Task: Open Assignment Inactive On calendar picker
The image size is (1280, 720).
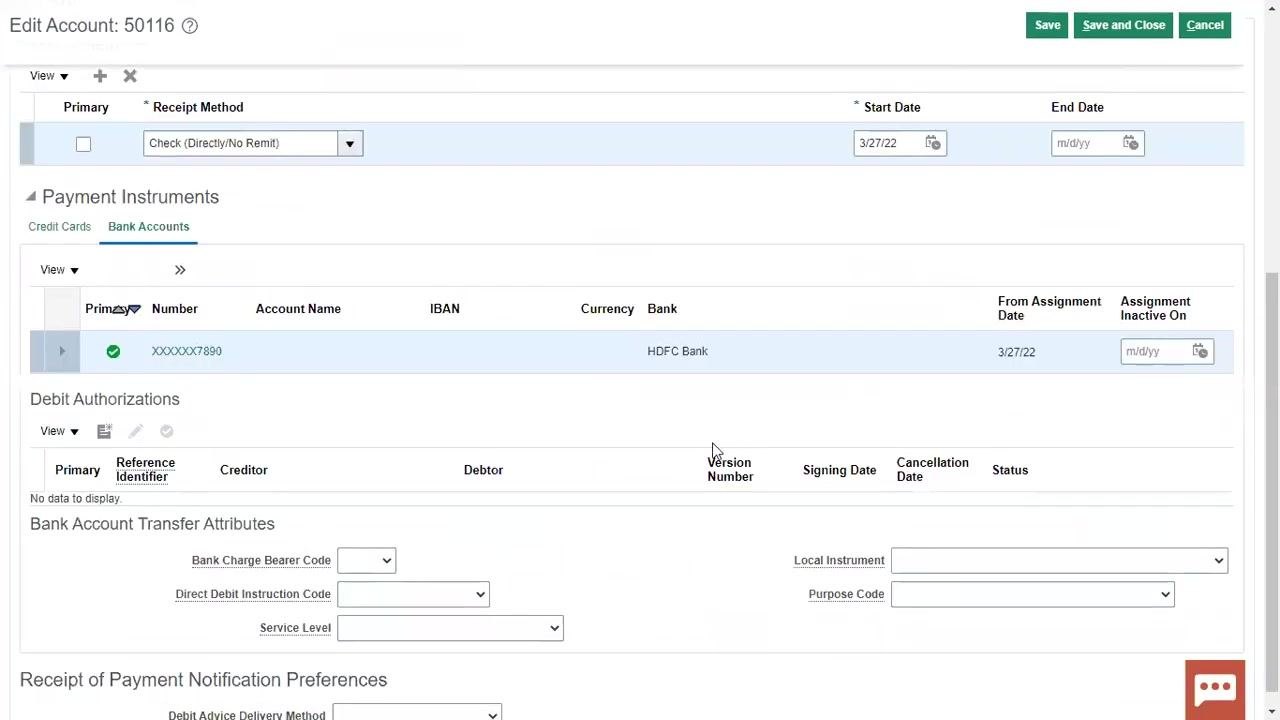Action: [x=1200, y=351]
